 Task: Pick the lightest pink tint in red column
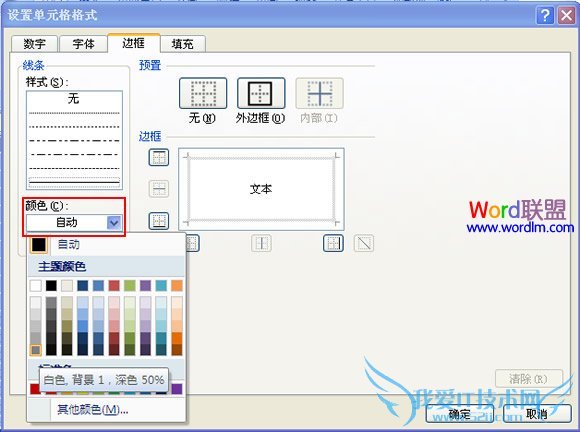(114, 302)
